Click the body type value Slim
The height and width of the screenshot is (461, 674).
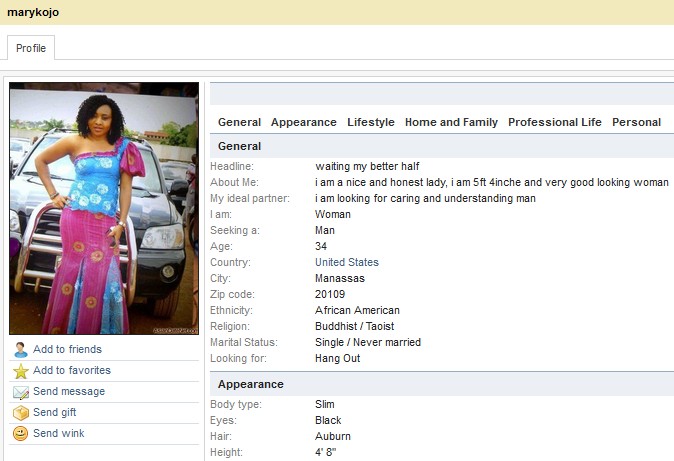(x=325, y=404)
